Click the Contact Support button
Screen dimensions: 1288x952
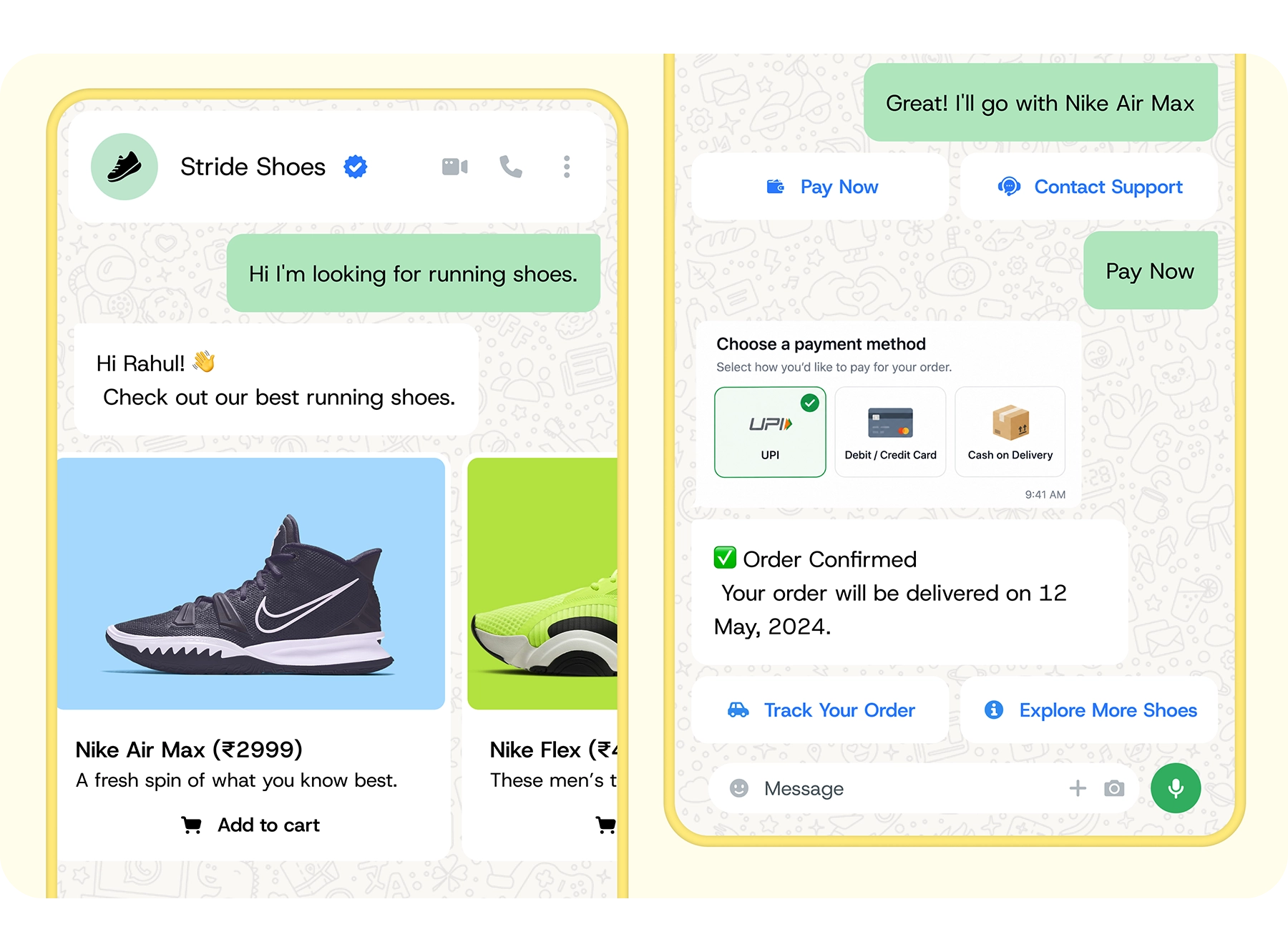tap(1089, 187)
